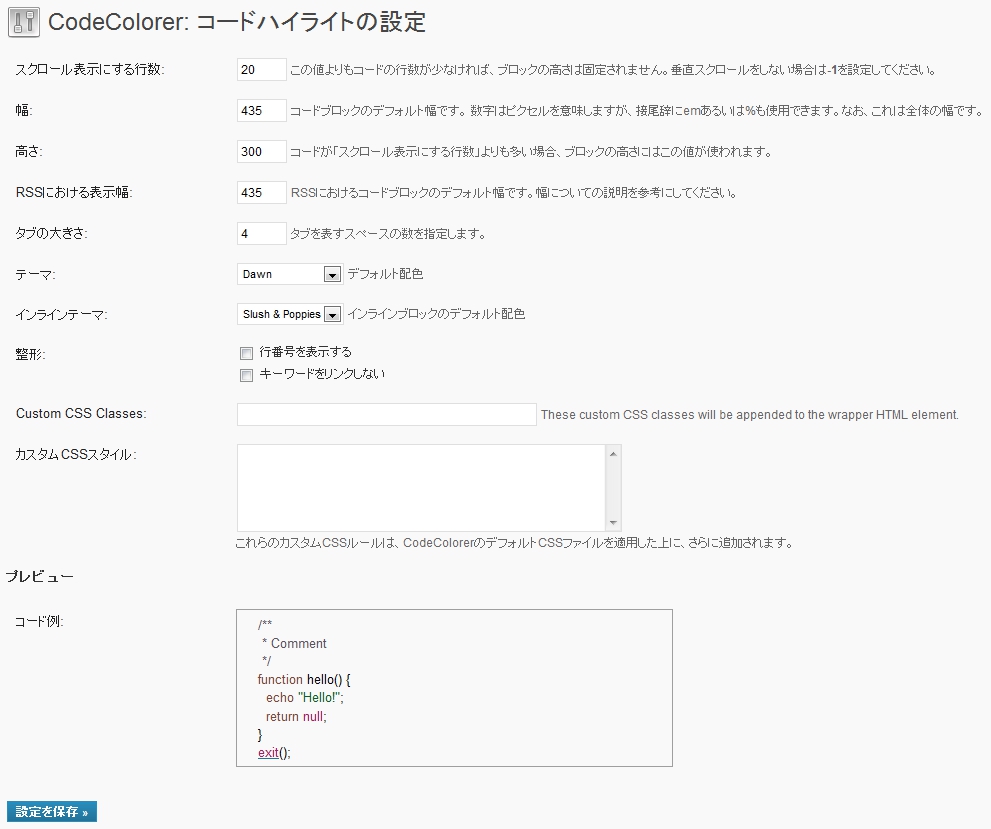This screenshot has width=991, height=829.
Task: Click the textarea scrollbar down arrow
Action: pos(613,523)
